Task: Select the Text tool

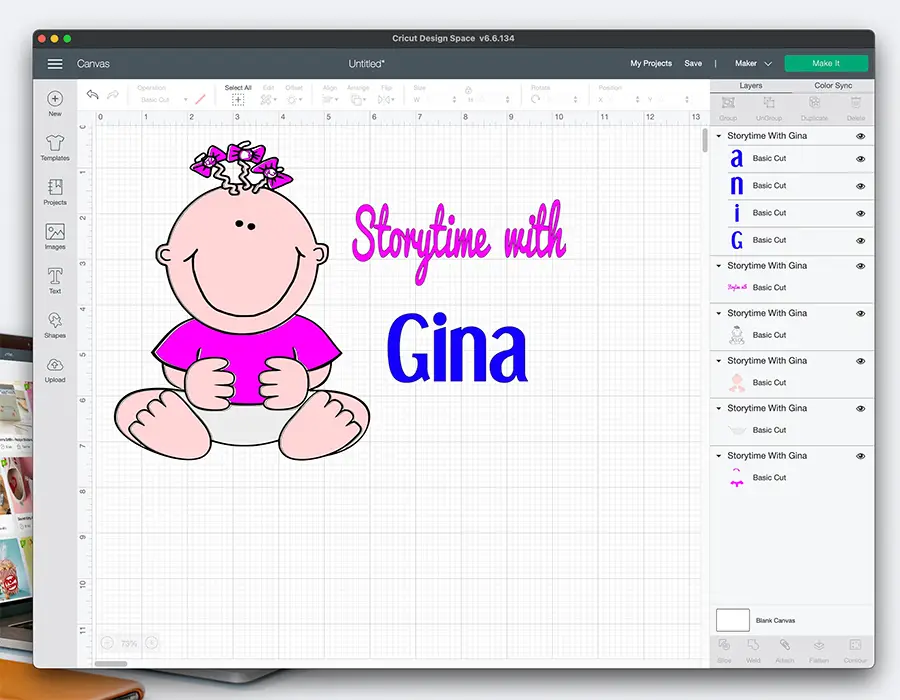Action: [55, 276]
